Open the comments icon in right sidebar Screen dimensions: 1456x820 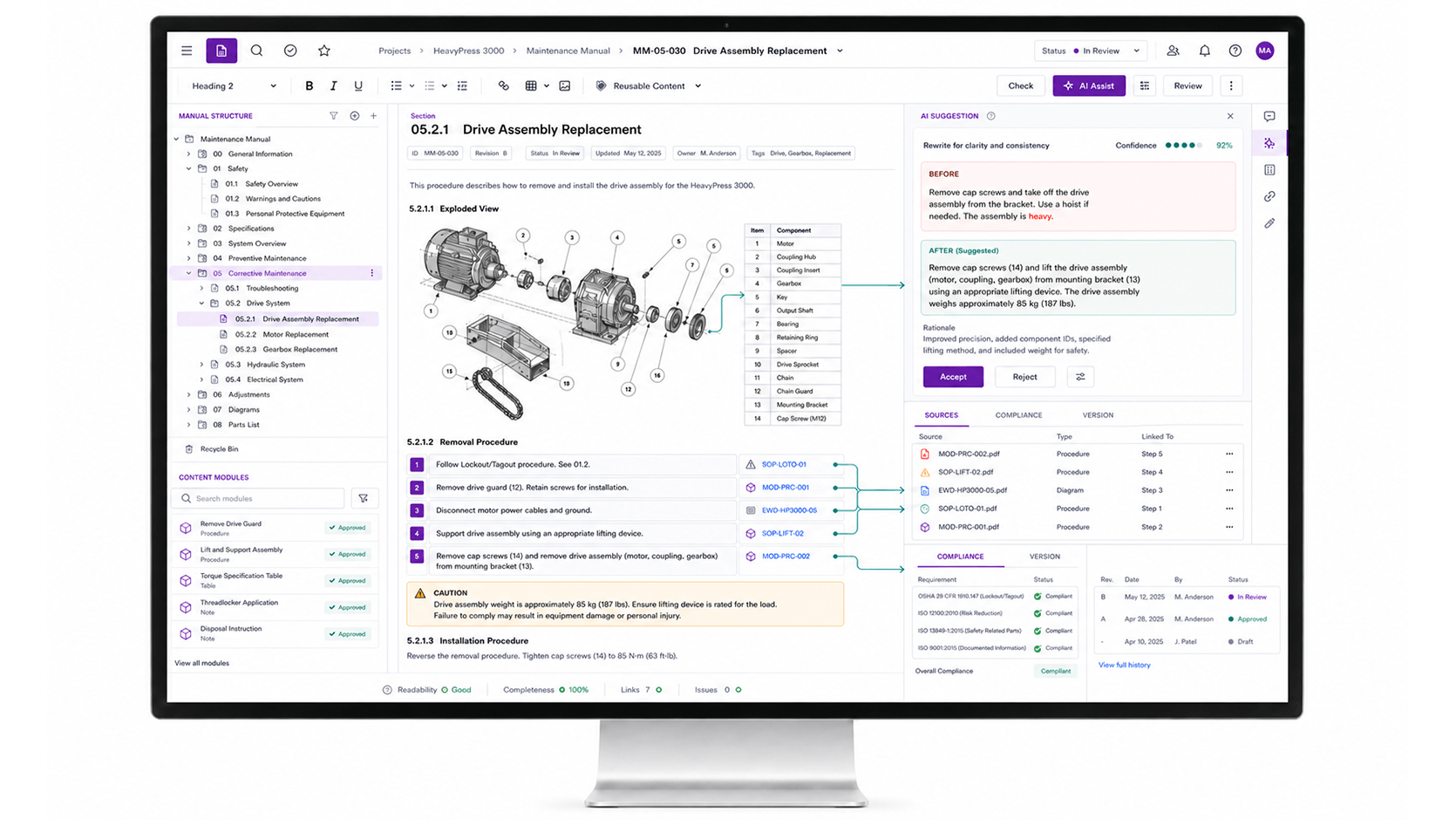click(x=1269, y=116)
